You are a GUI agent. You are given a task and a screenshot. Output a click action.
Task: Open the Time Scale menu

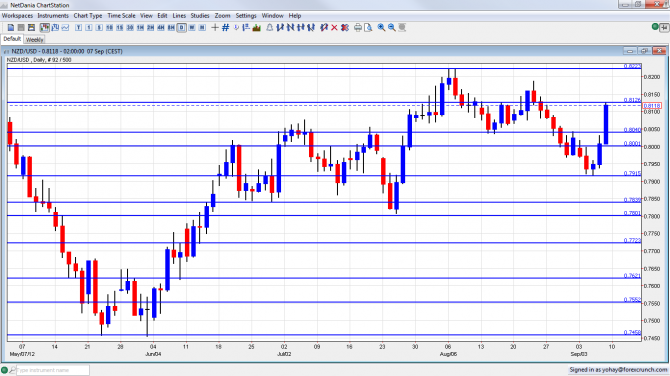coord(121,16)
